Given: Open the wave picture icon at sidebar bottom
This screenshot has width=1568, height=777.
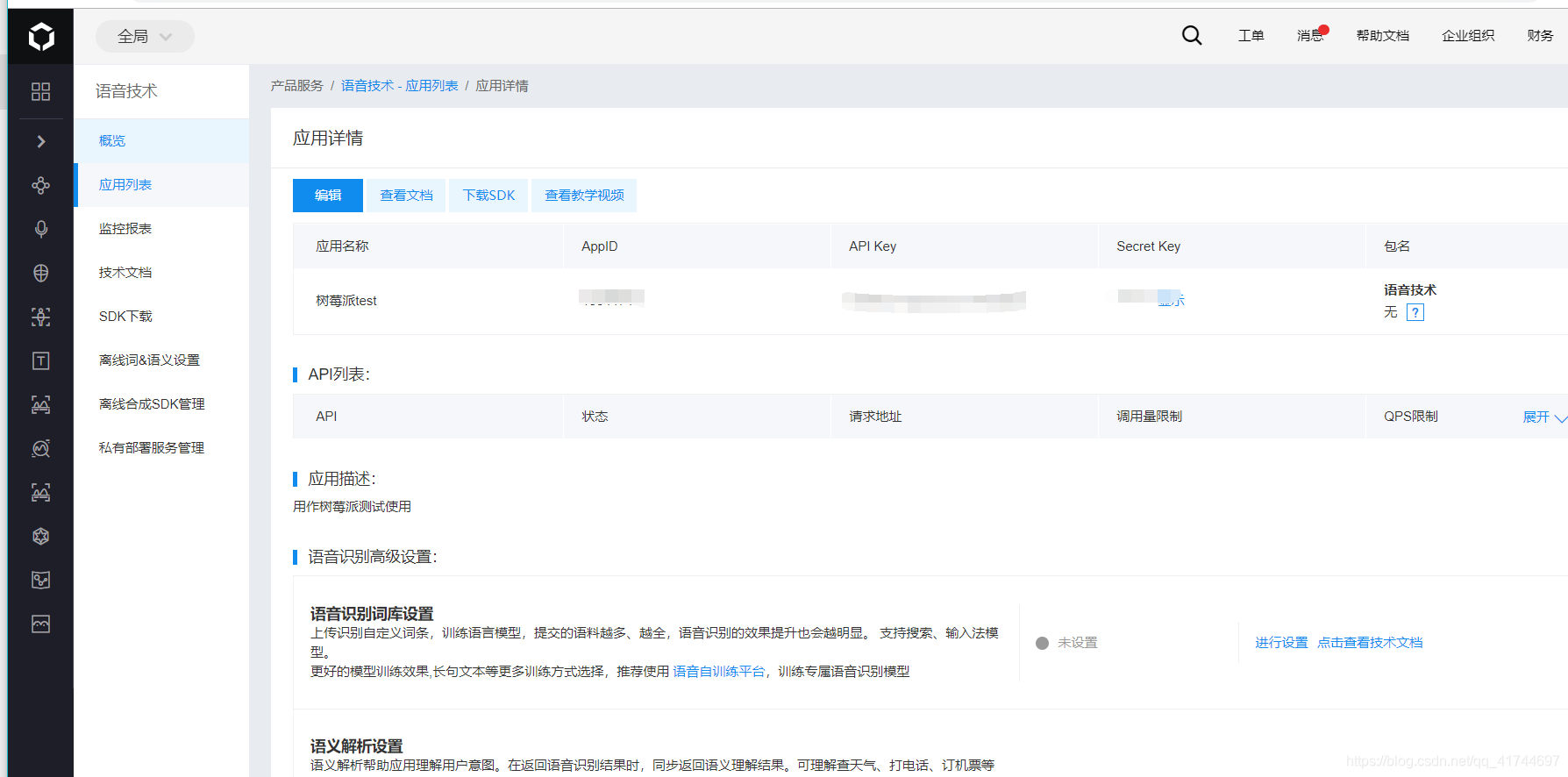Looking at the screenshot, I should (x=40, y=624).
